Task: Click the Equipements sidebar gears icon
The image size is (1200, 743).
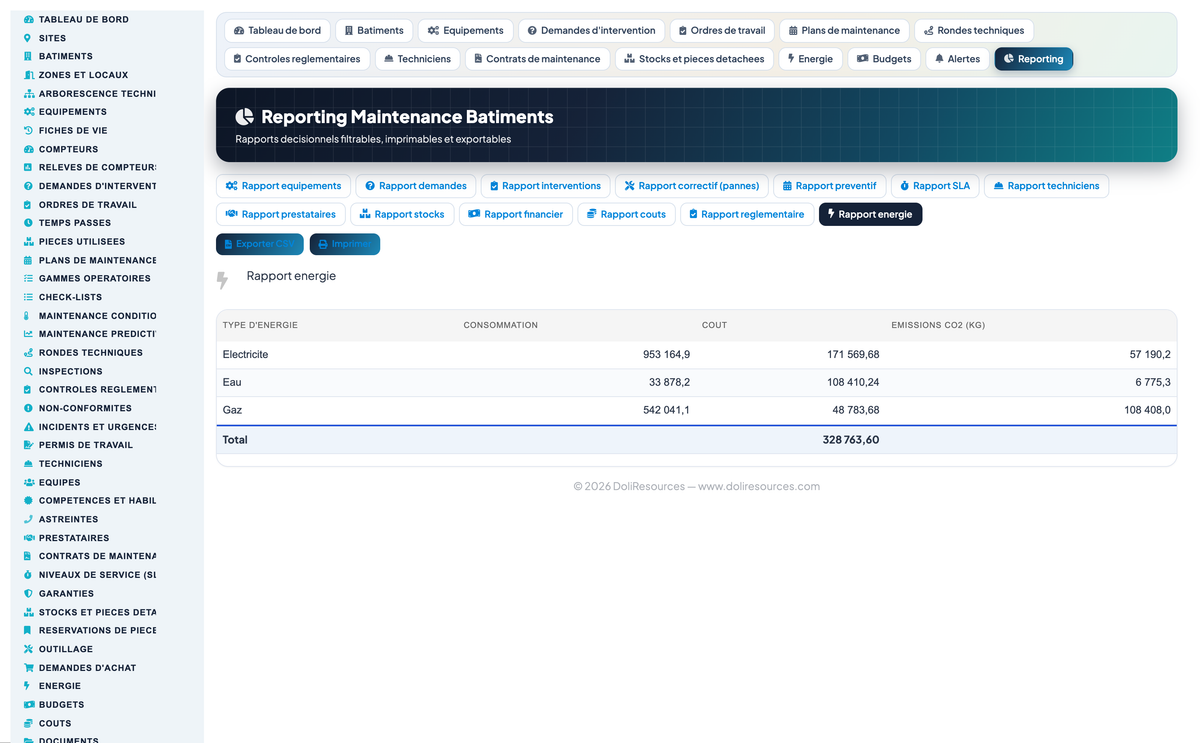Action: (28, 112)
